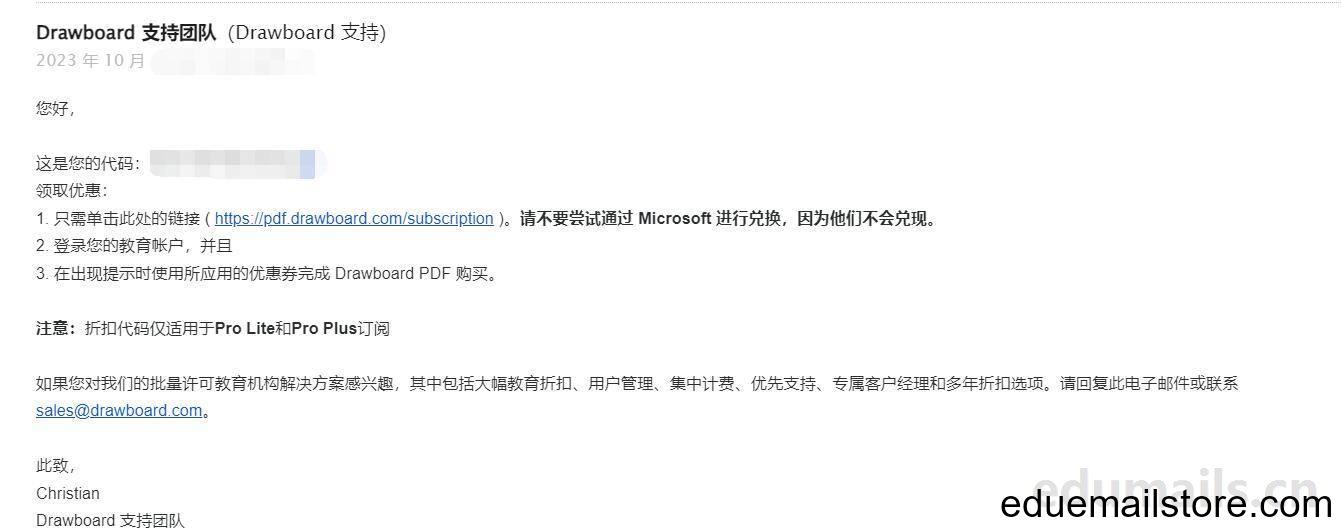Click the 您好 greeting line
This screenshot has width=1341, height=531.
56,109
